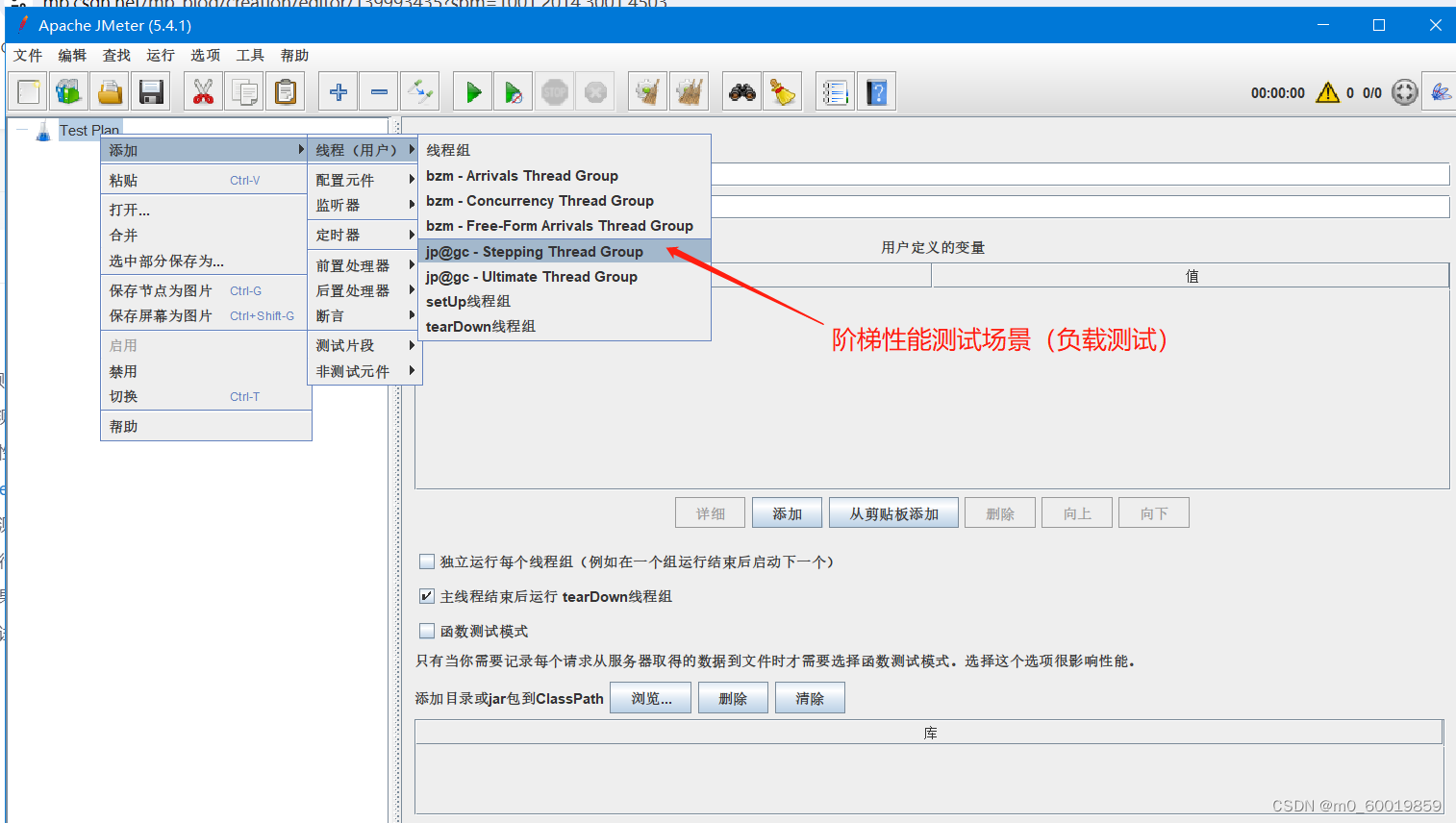Click 详细 button under variables table

click(x=711, y=513)
